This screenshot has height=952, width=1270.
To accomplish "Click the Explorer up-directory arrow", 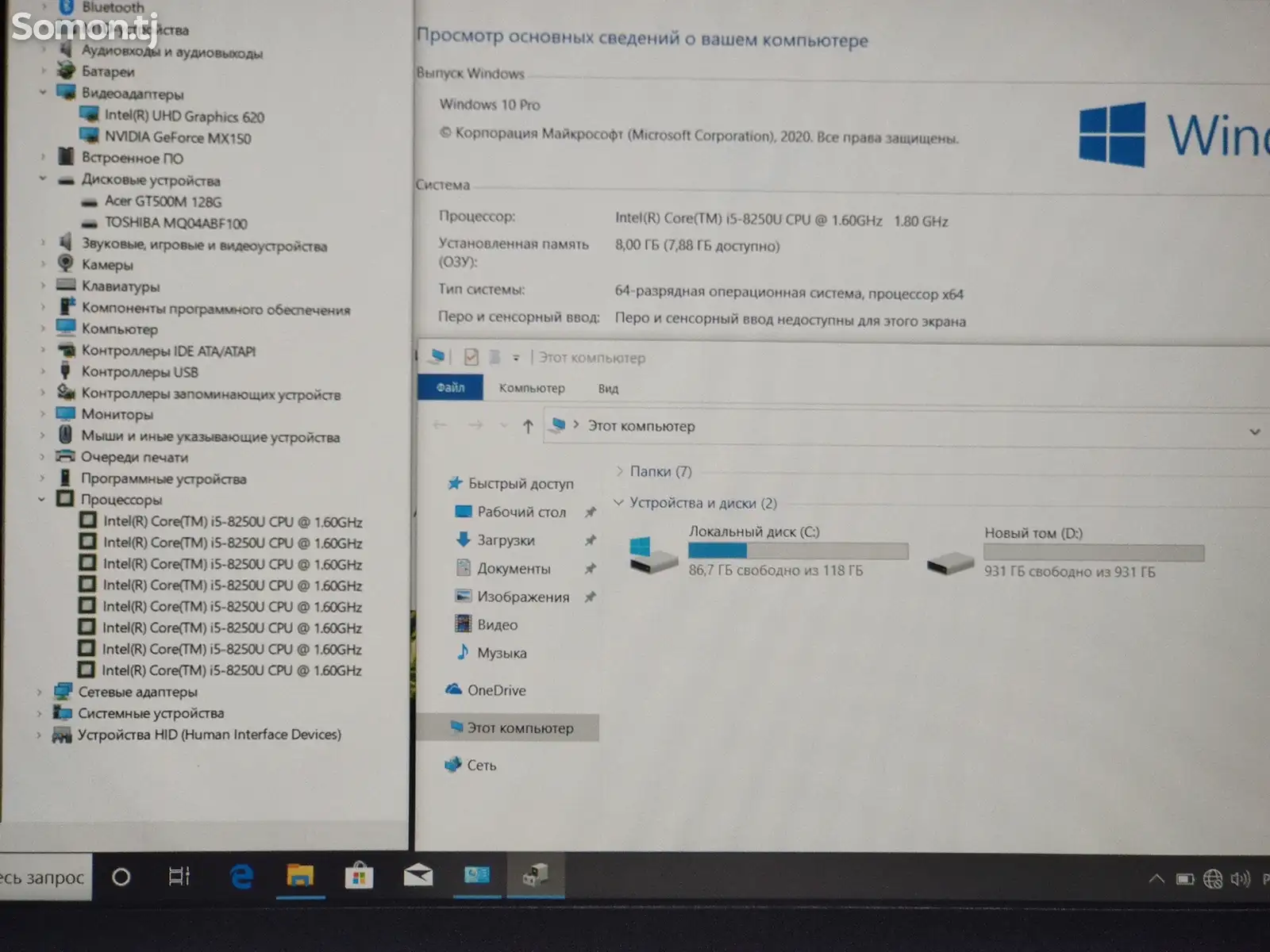I will click(x=528, y=426).
